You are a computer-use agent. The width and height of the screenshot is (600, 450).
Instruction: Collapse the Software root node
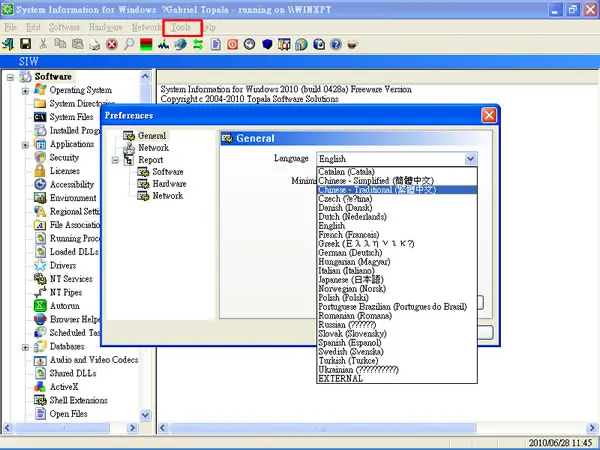pos(10,77)
